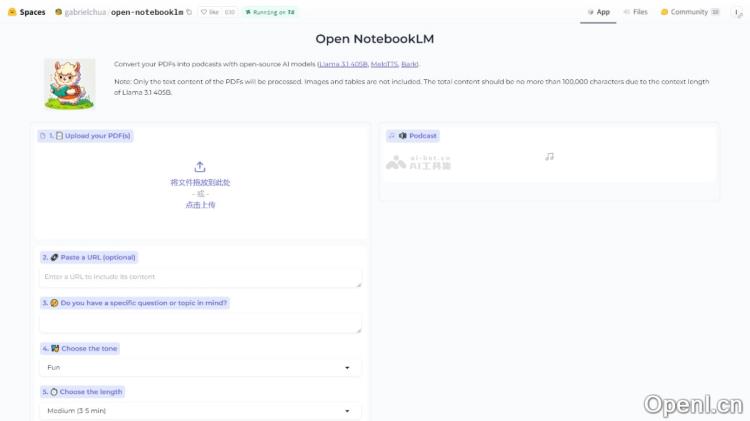View the like count number
The height and width of the screenshot is (421, 750).
tap(230, 12)
